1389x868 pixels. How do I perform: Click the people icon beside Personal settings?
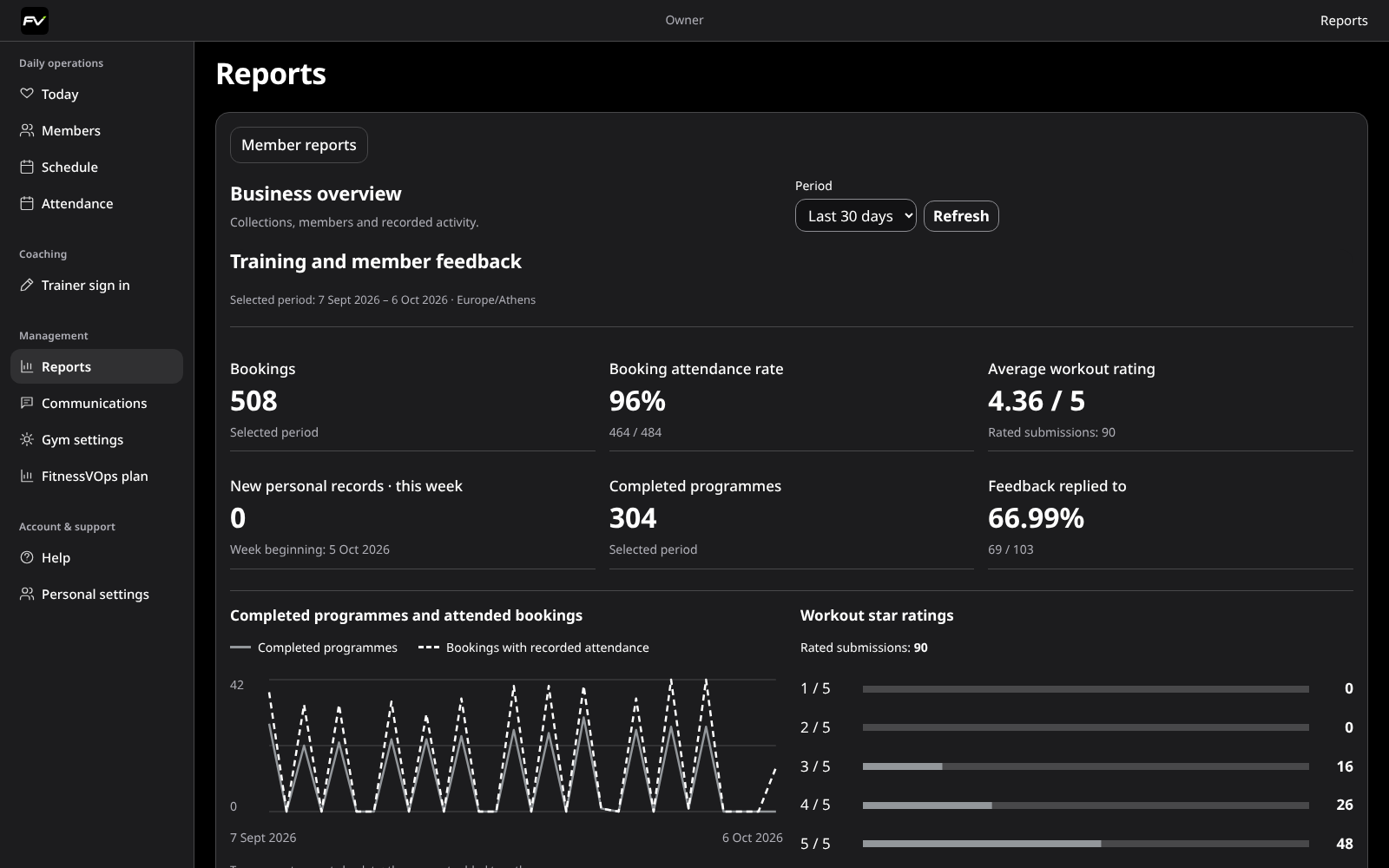pyautogui.click(x=27, y=594)
